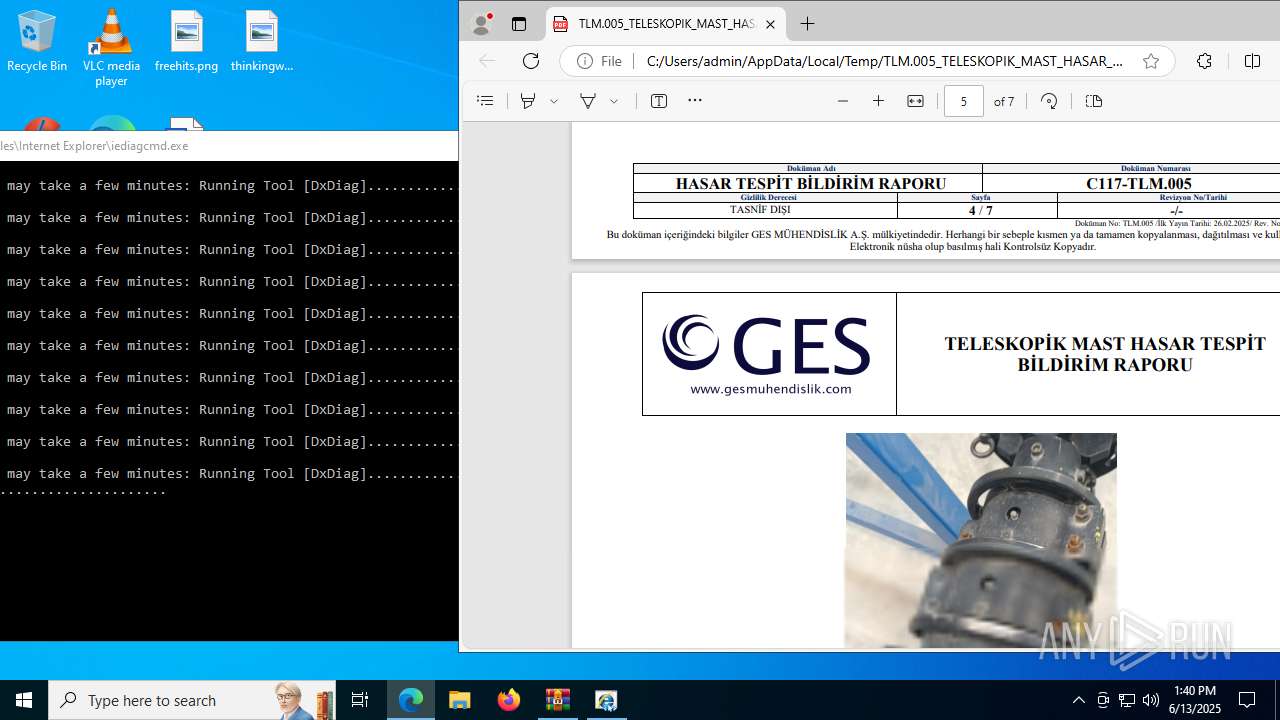
Task: Open the Recycle Bin desktop icon
Action: click(37, 42)
